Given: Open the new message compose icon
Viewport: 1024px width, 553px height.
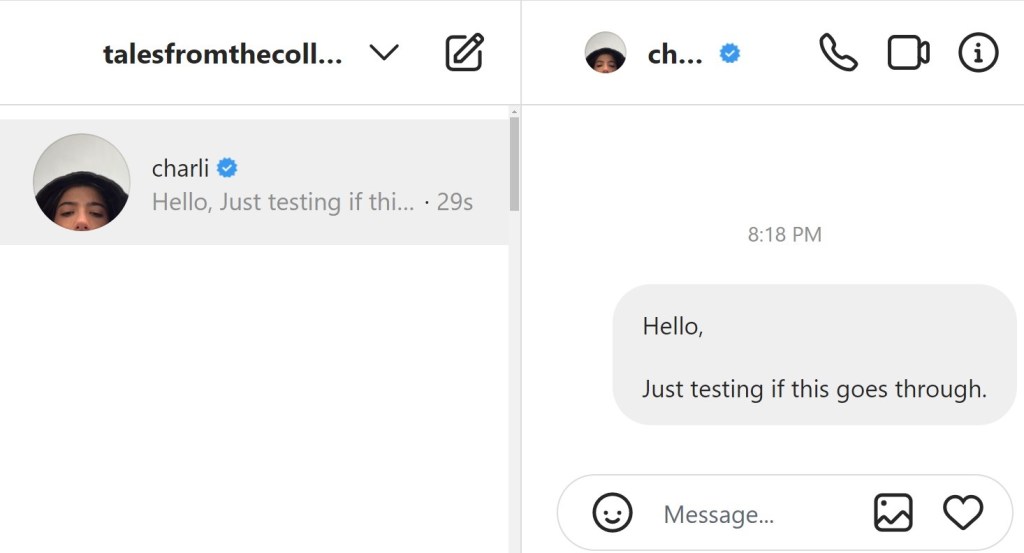Looking at the screenshot, I should click(464, 52).
